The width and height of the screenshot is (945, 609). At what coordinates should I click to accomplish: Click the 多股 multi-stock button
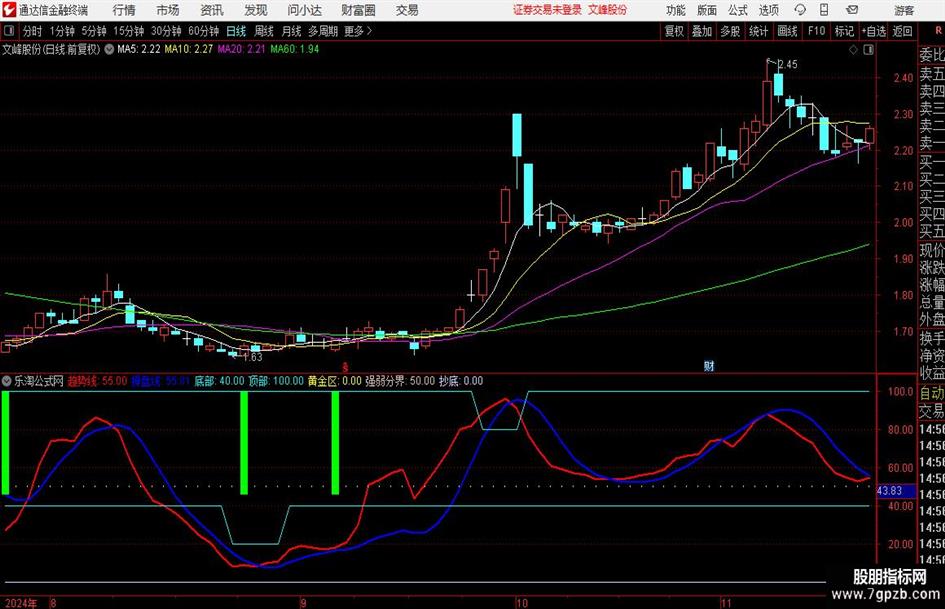coord(730,31)
